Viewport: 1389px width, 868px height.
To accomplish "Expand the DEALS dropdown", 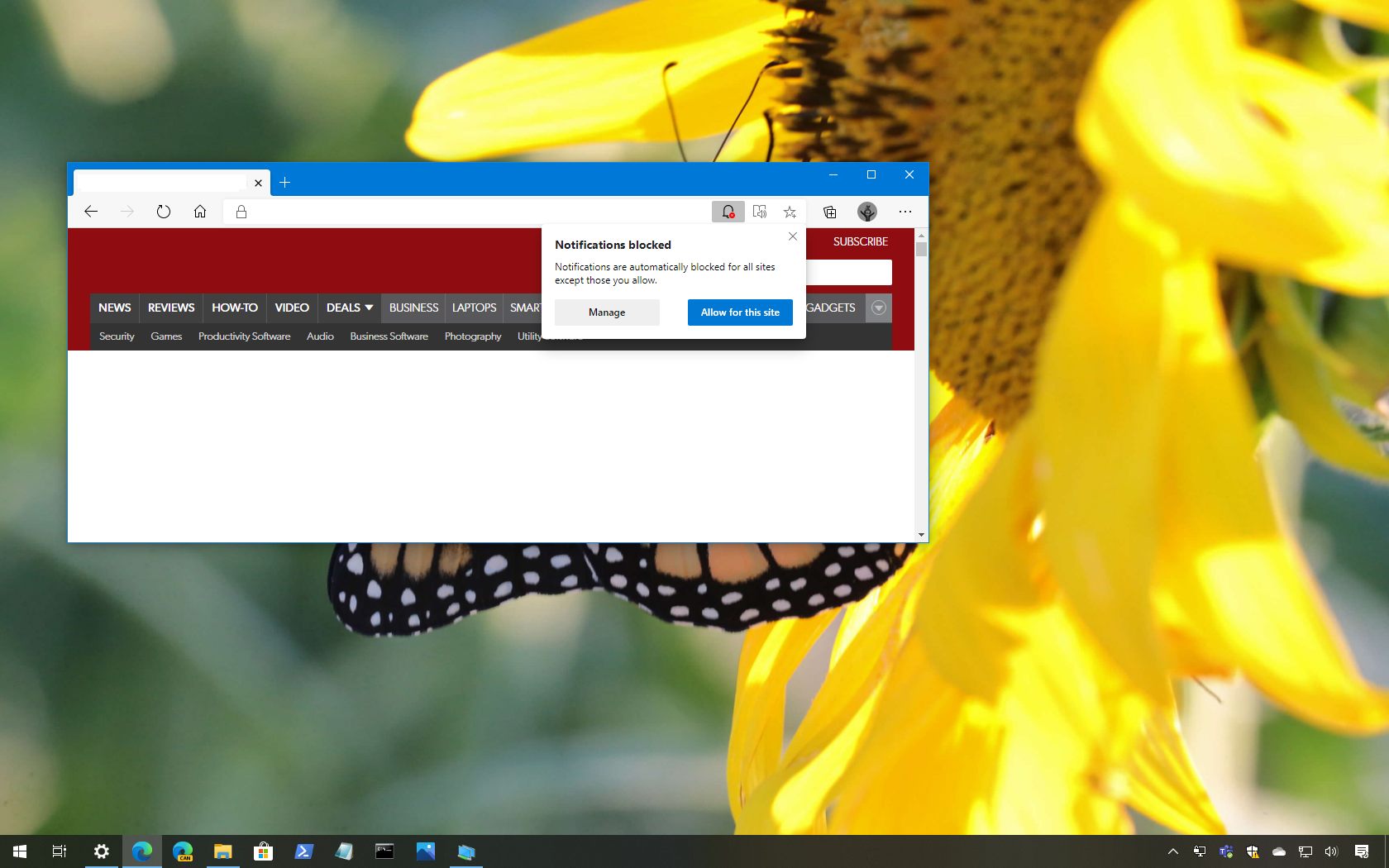I will tap(348, 308).
